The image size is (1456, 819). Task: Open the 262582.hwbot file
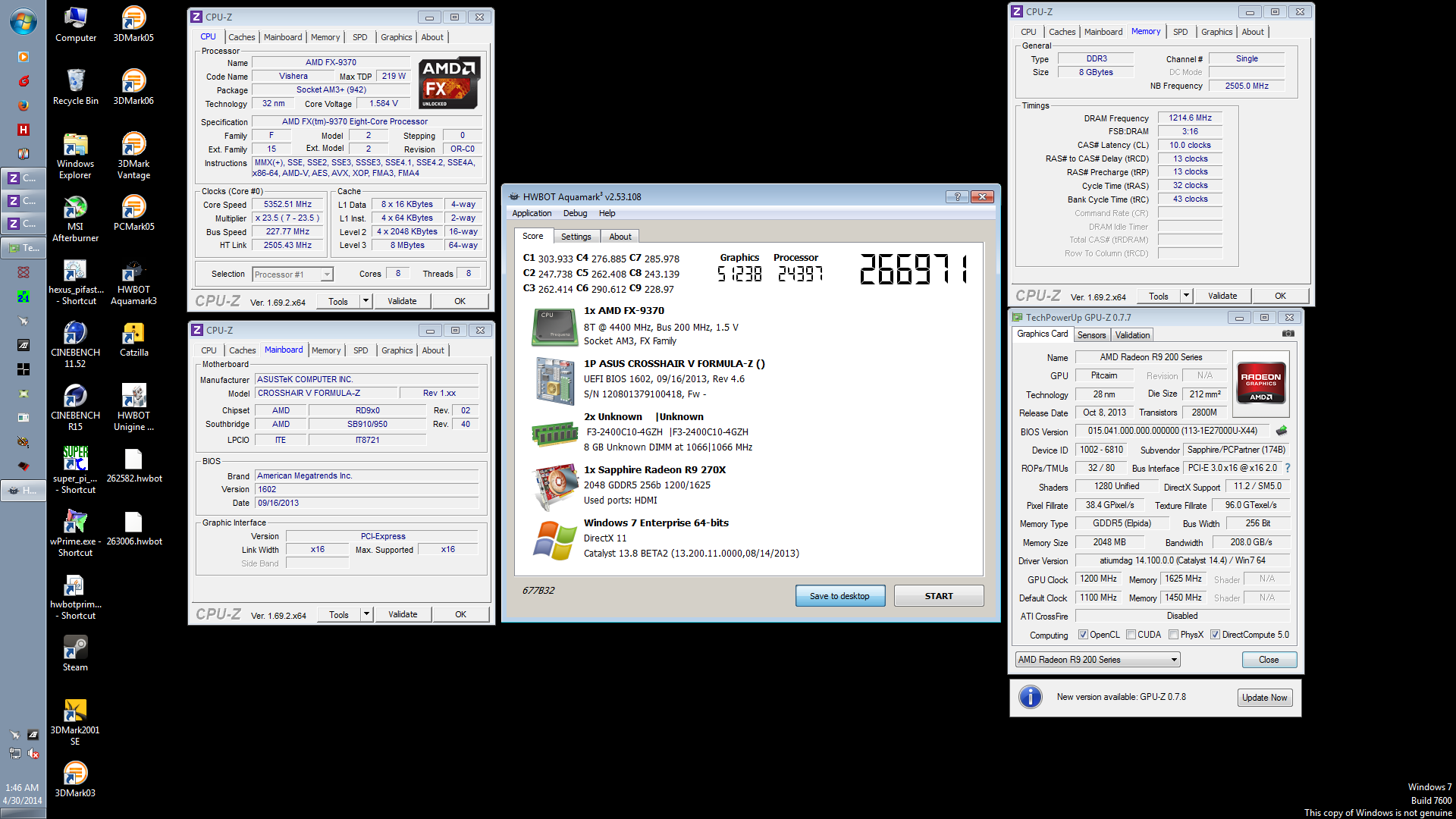click(x=133, y=465)
